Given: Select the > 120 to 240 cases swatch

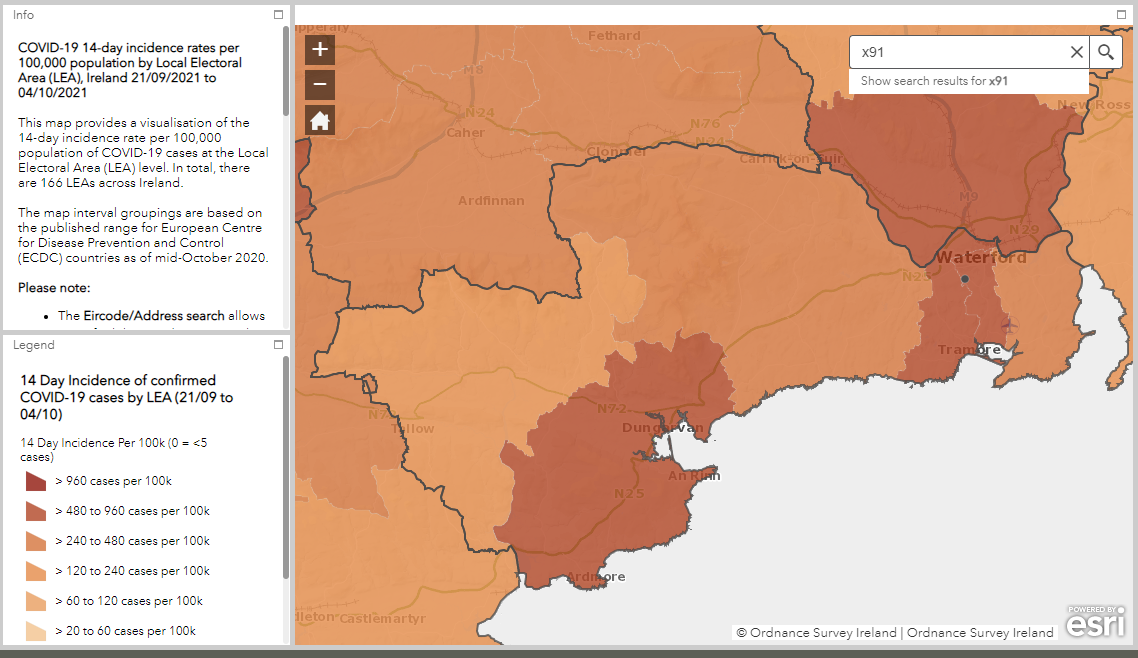Looking at the screenshot, I should point(33,570).
